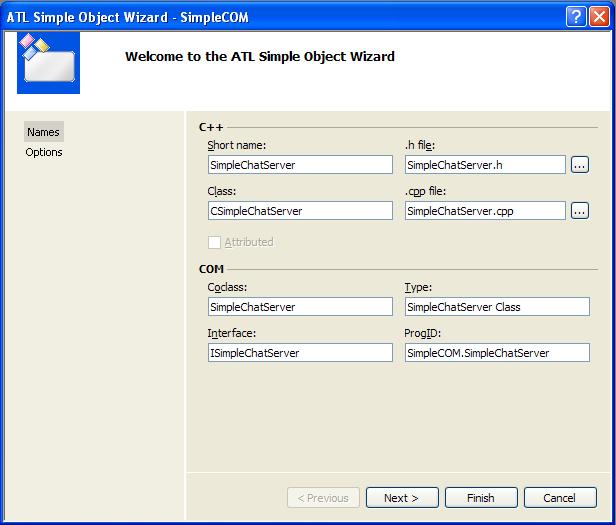Browse for the .cpp file location
Screen dimensions: 616x525
(x=580, y=211)
